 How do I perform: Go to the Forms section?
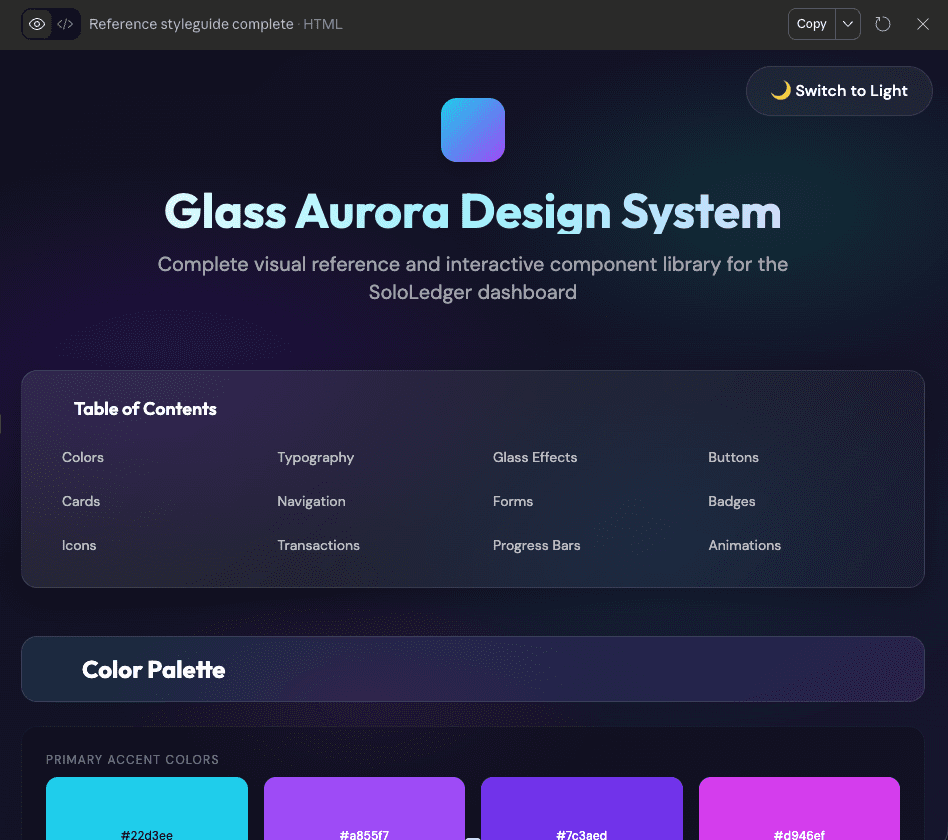coord(513,501)
